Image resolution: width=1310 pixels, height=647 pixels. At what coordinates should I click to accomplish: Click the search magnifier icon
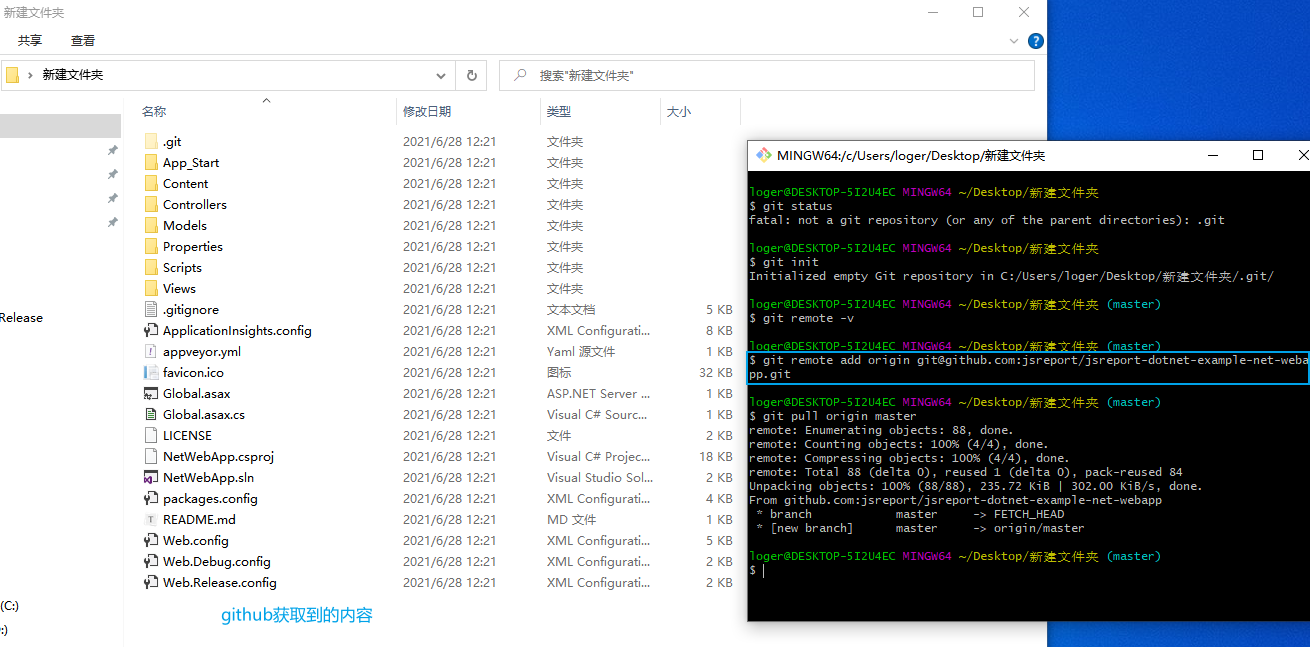point(520,75)
